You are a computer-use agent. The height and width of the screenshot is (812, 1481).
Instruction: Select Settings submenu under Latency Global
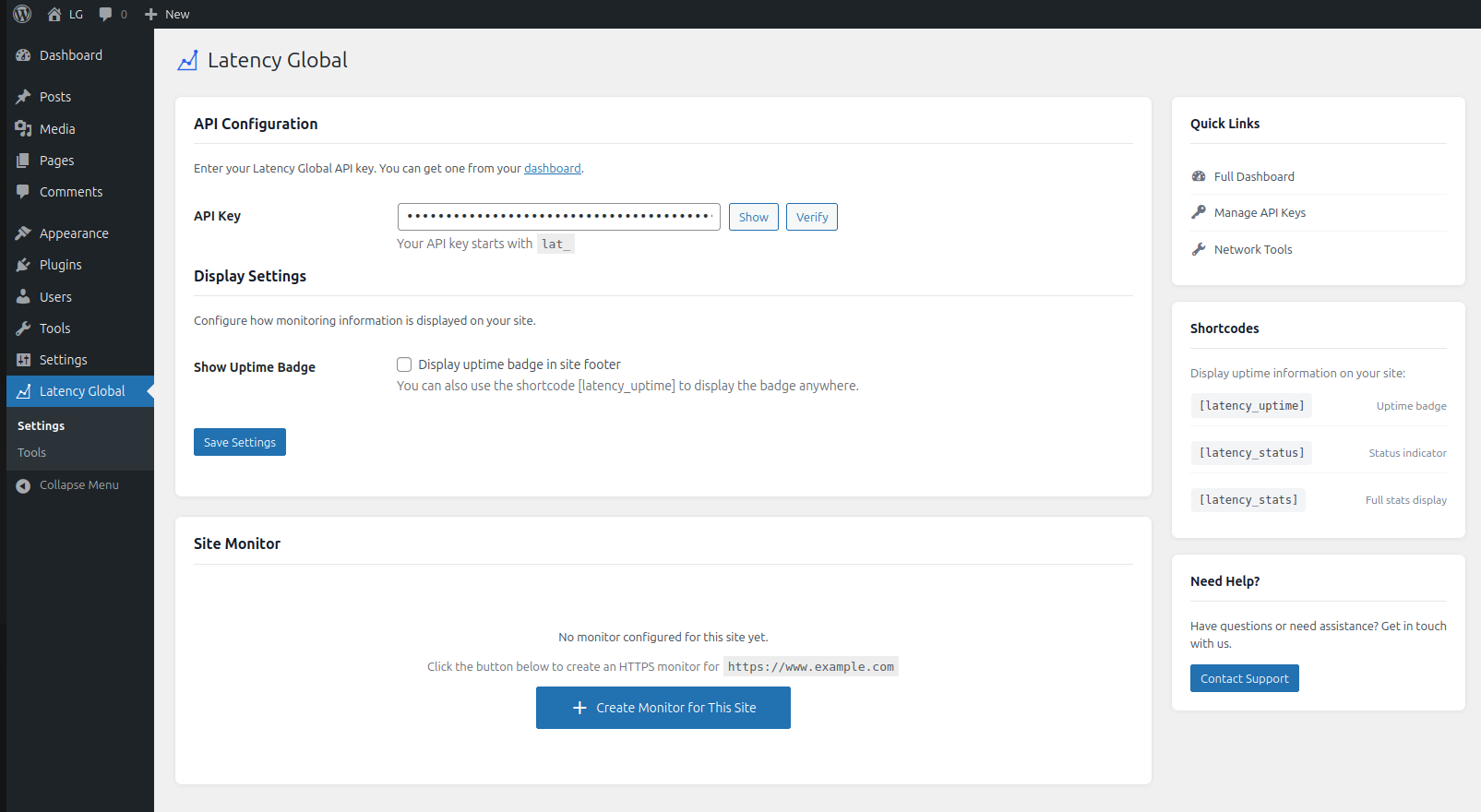click(x=41, y=426)
